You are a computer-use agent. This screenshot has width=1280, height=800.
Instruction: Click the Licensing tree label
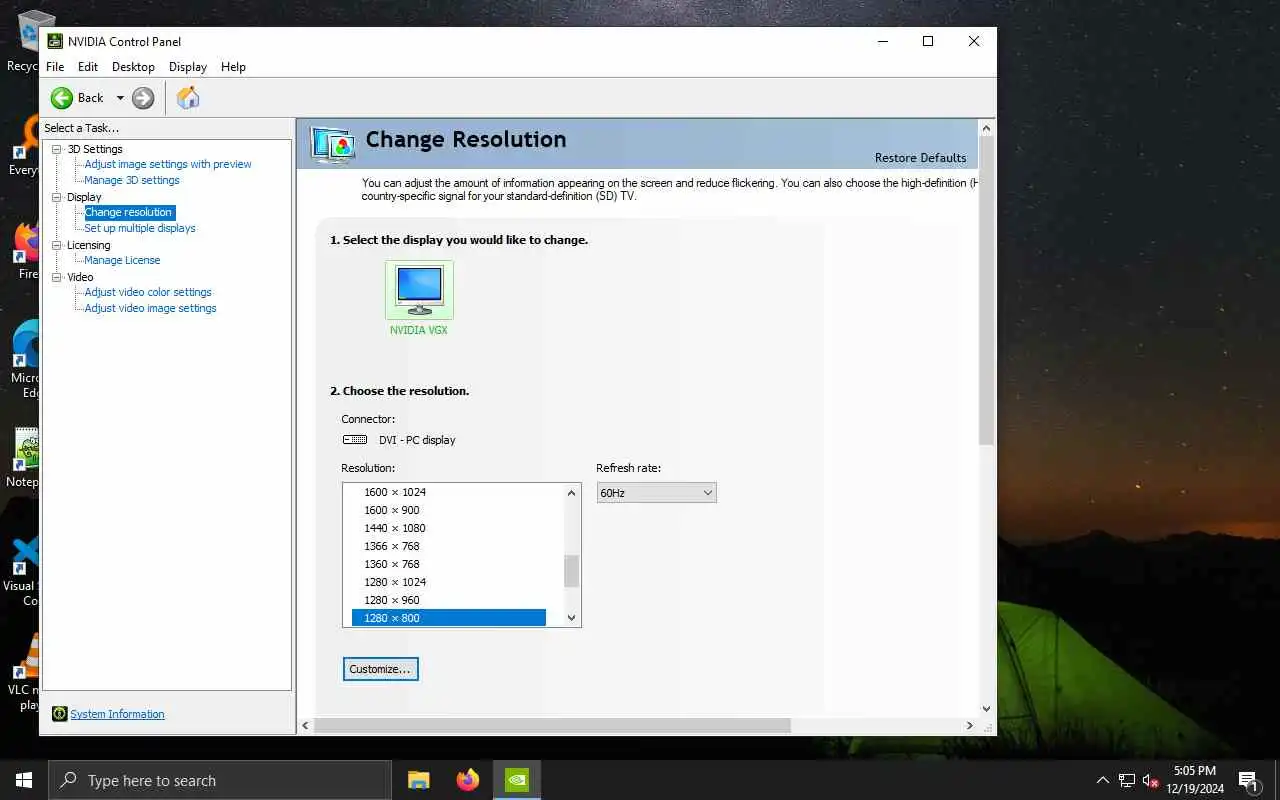88,245
